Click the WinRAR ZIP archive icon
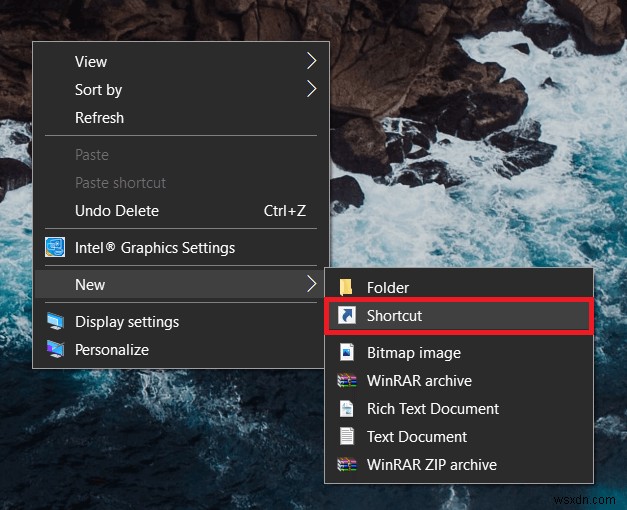 point(346,465)
